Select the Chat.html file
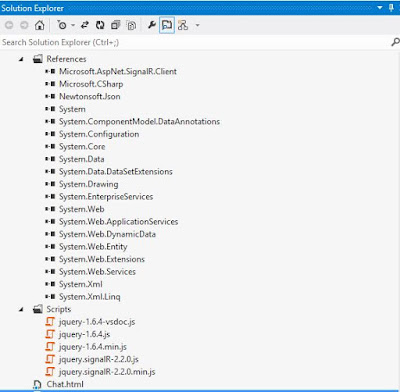Screen dimensions: 400x392 (65, 384)
